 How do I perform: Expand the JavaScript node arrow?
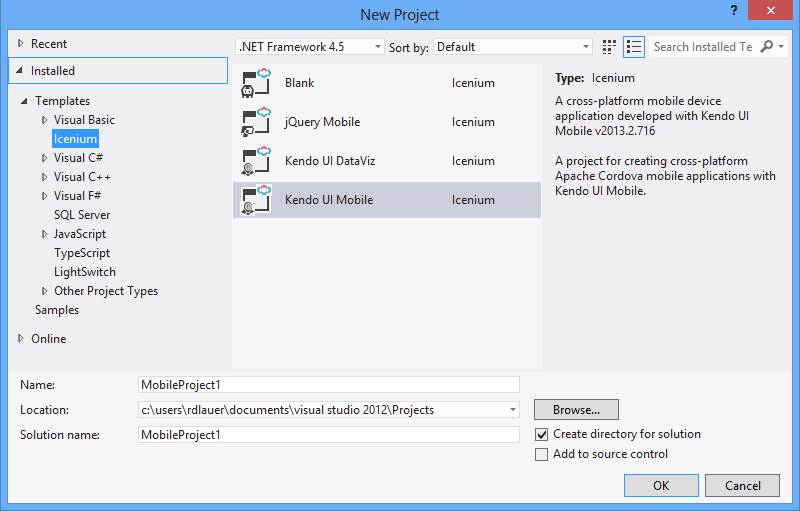[44, 235]
